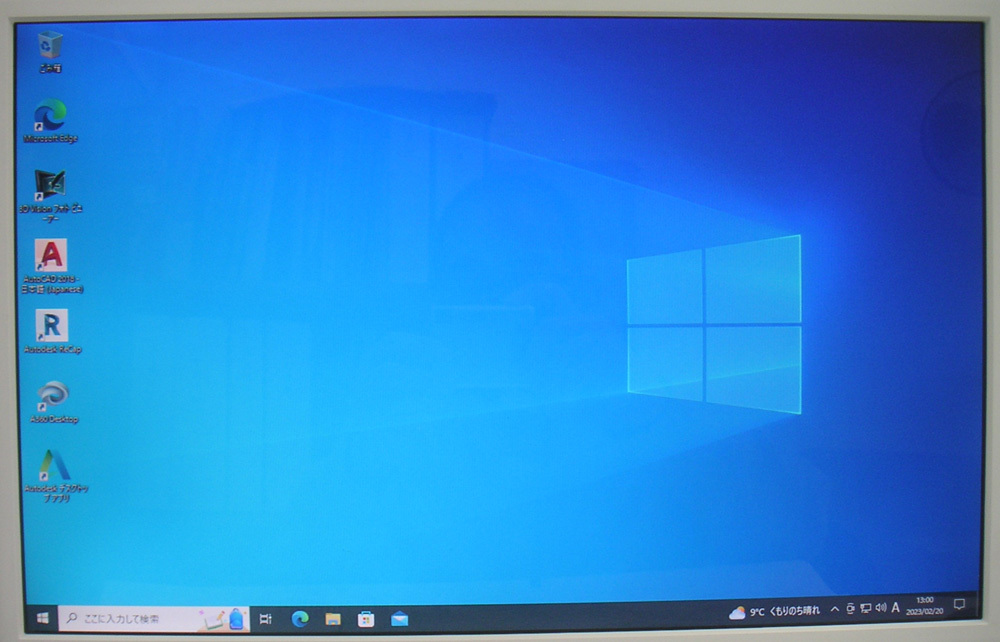The width and height of the screenshot is (1000, 642).
Task: Open the AnyDesk remote desktop shortcut
Action: 52,392
